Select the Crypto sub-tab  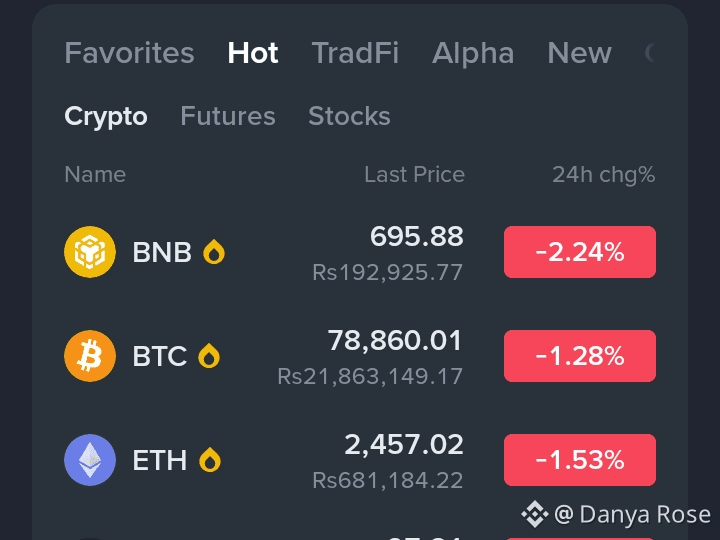[x=106, y=116]
